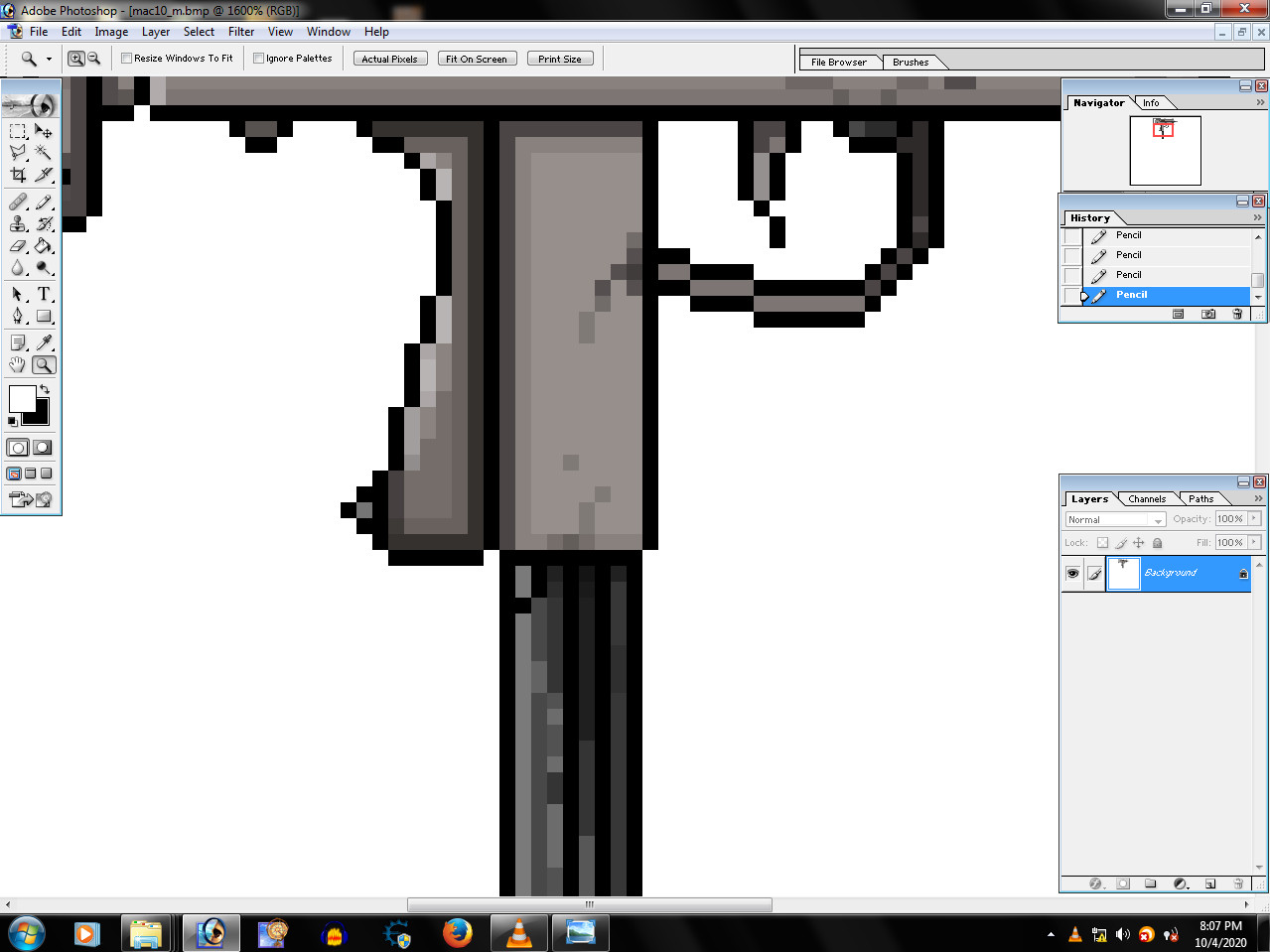Switch to the Info tab
The height and width of the screenshot is (952, 1270).
point(1151,103)
